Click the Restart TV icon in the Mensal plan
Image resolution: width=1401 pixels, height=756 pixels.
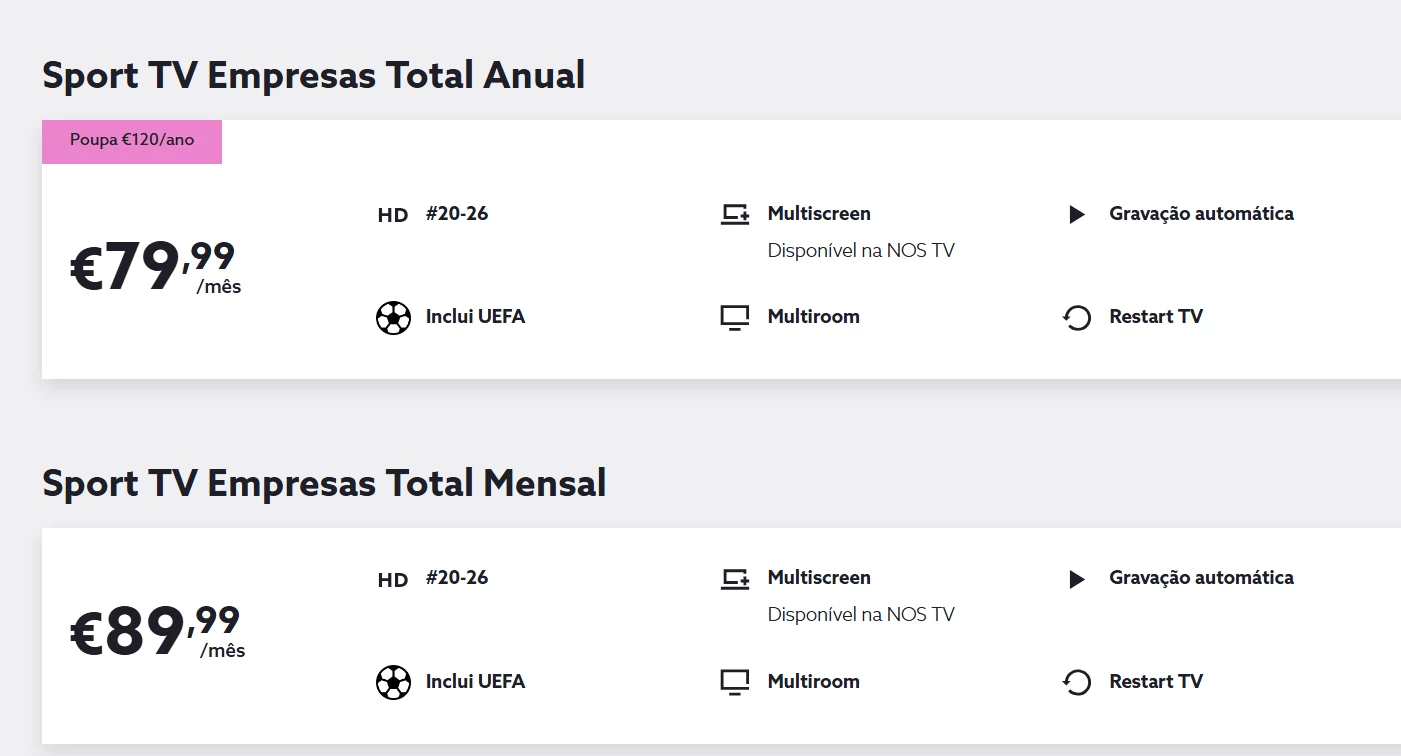pyautogui.click(x=1077, y=683)
